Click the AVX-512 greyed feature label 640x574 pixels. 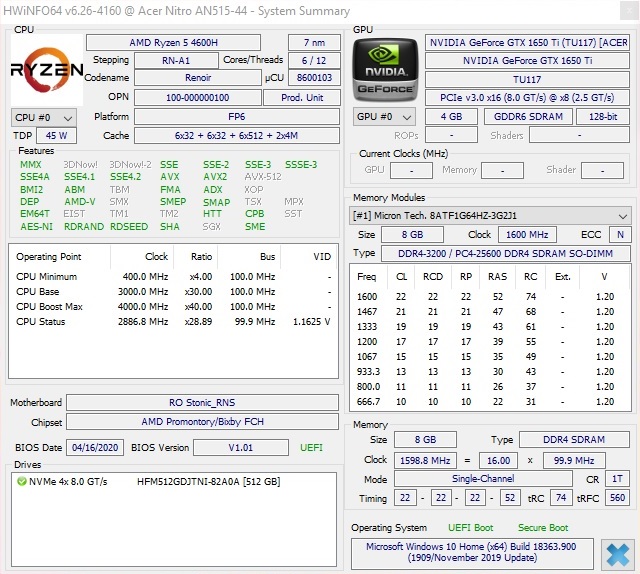pyautogui.click(x=263, y=177)
